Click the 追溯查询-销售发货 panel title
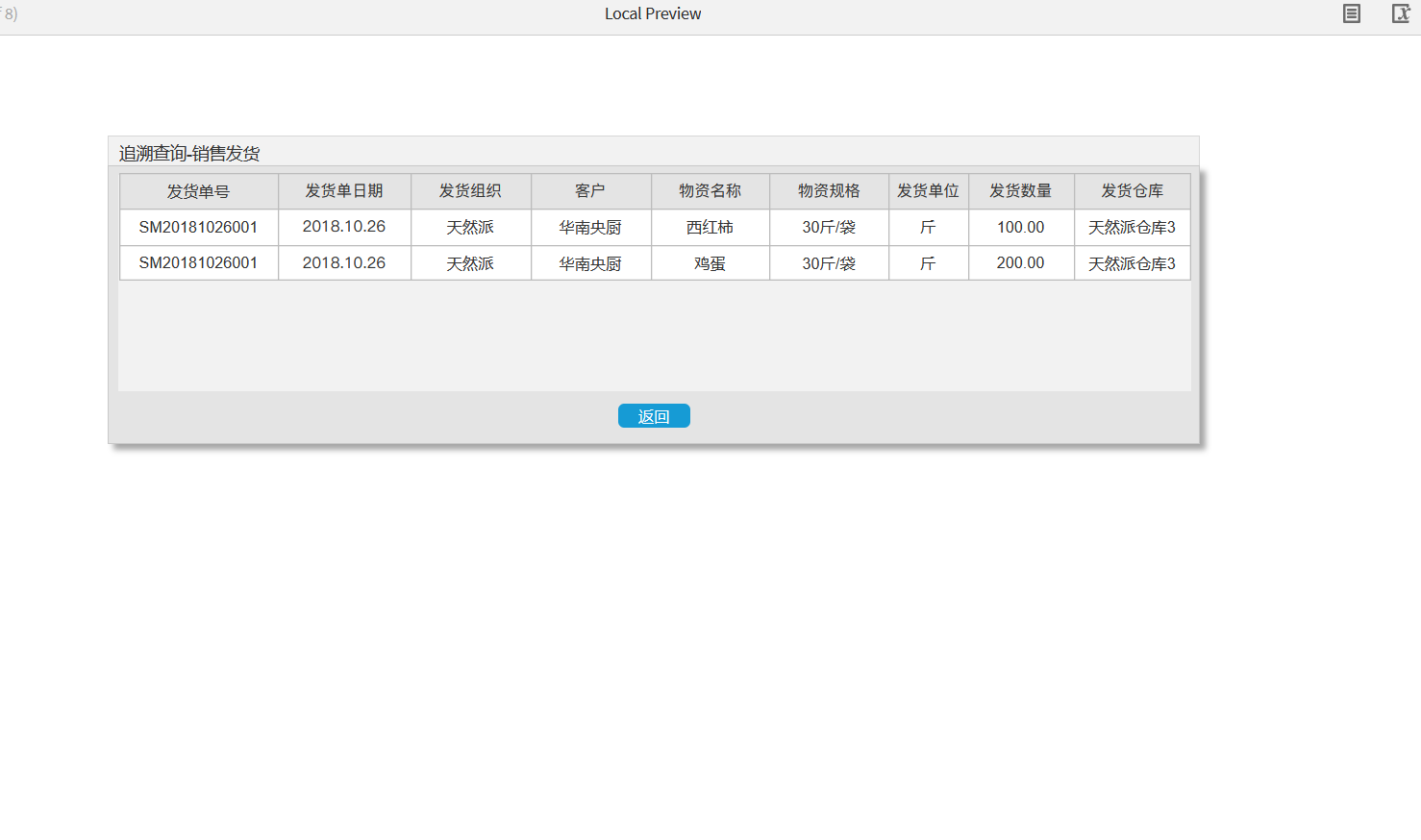Viewport: 1421px width, 840px height. pos(189,154)
